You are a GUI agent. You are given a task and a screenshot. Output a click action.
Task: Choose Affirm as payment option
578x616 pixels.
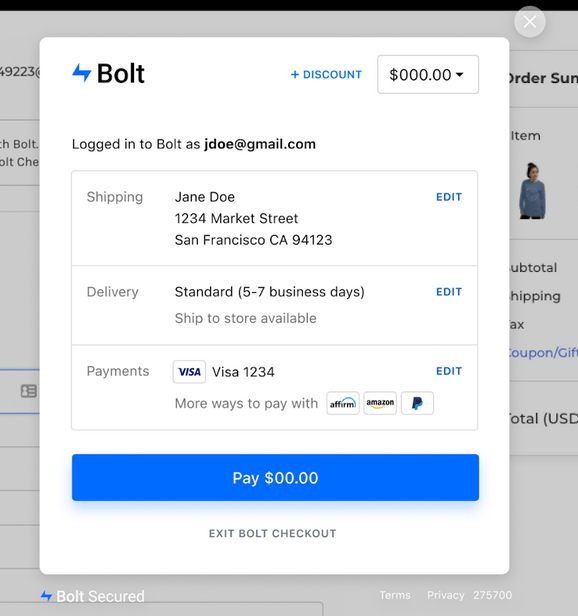click(343, 403)
